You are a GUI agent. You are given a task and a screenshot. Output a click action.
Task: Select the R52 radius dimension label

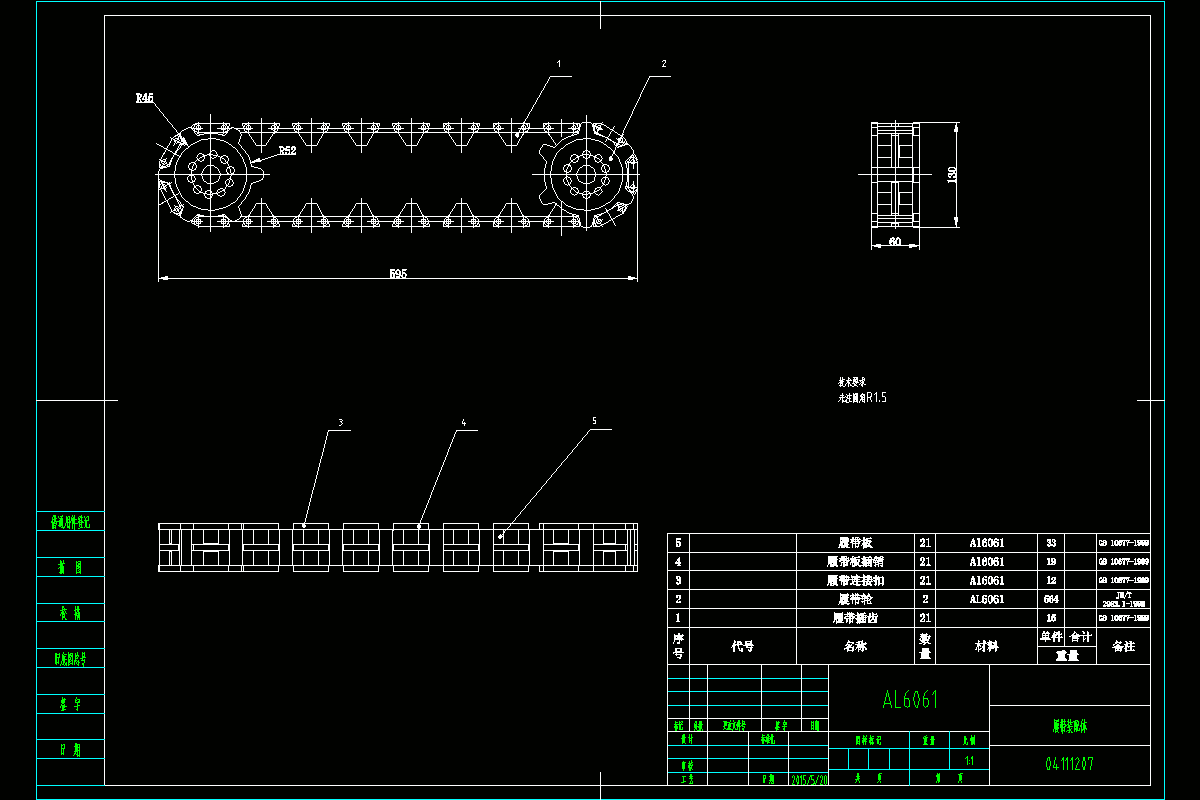point(287,151)
